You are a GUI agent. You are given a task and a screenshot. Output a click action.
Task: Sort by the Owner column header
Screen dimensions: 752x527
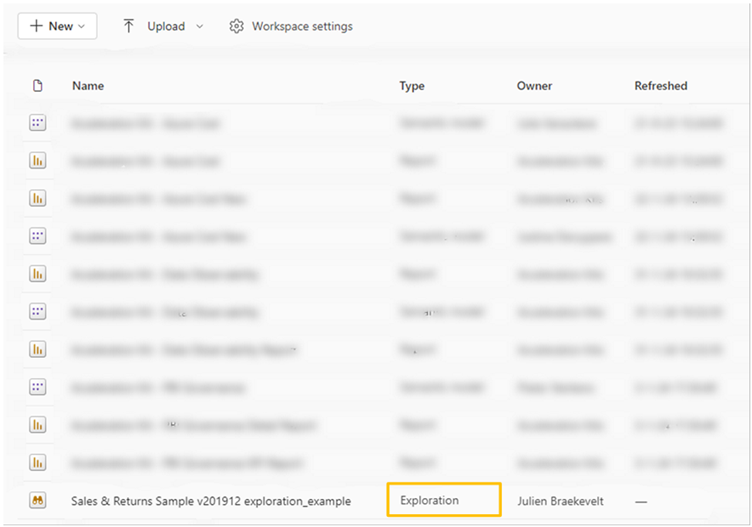click(534, 86)
